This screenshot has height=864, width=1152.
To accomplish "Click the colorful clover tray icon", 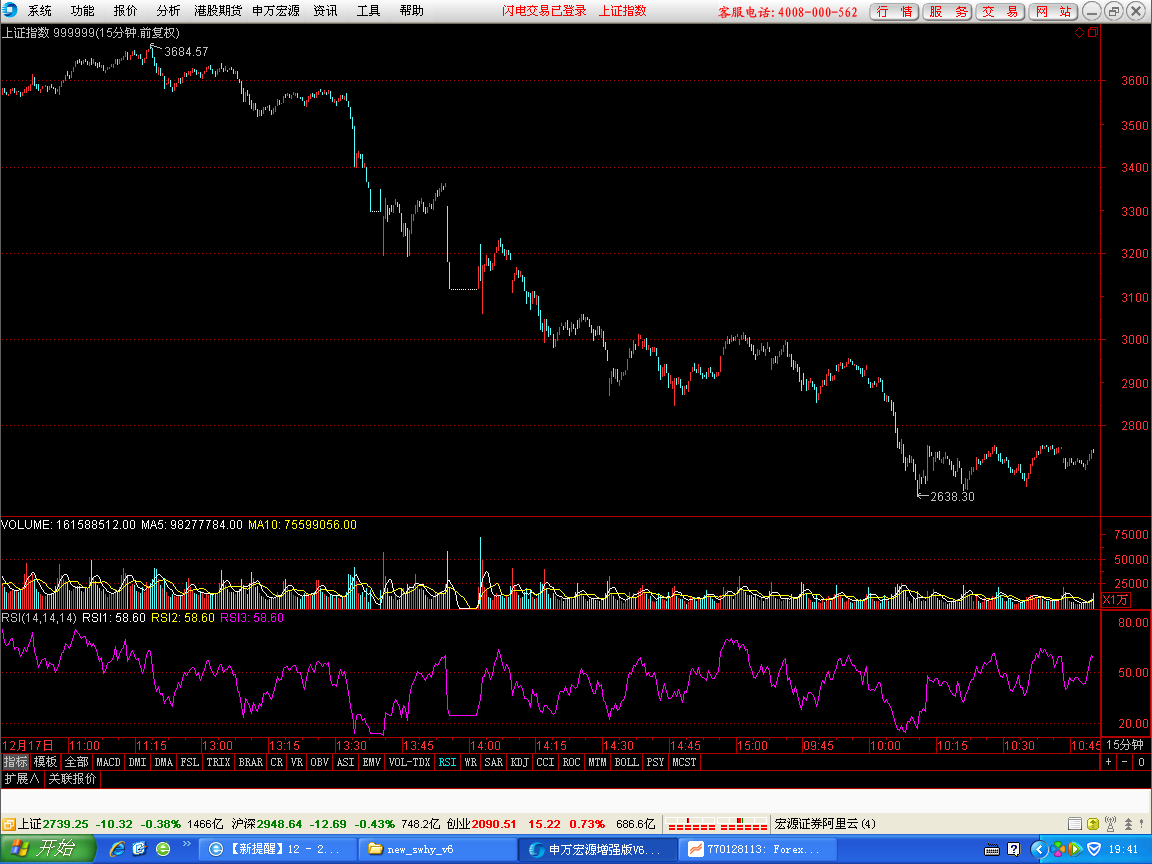I will pyautogui.click(x=1057, y=849).
